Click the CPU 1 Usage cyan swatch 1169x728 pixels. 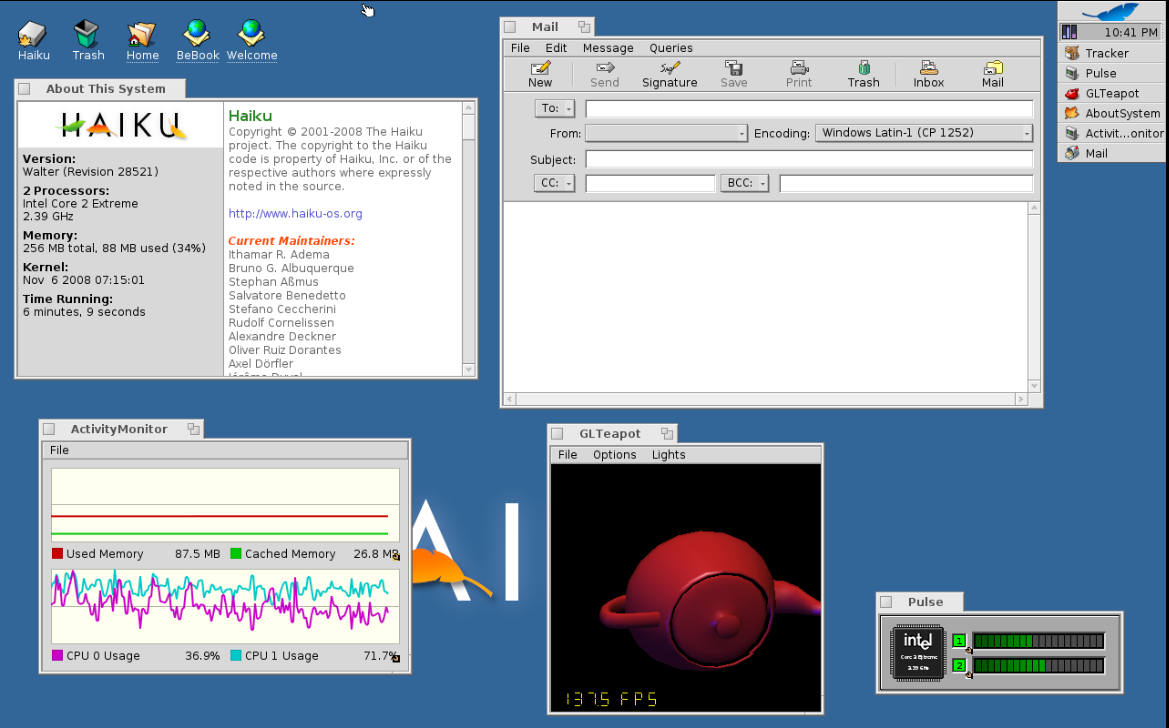pyautogui.click(x=236, y=656)
